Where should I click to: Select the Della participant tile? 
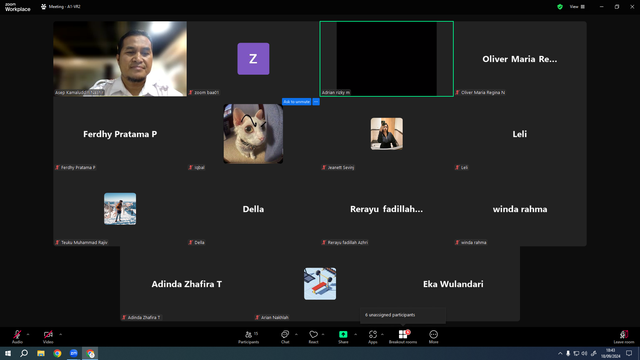[253, 209]
